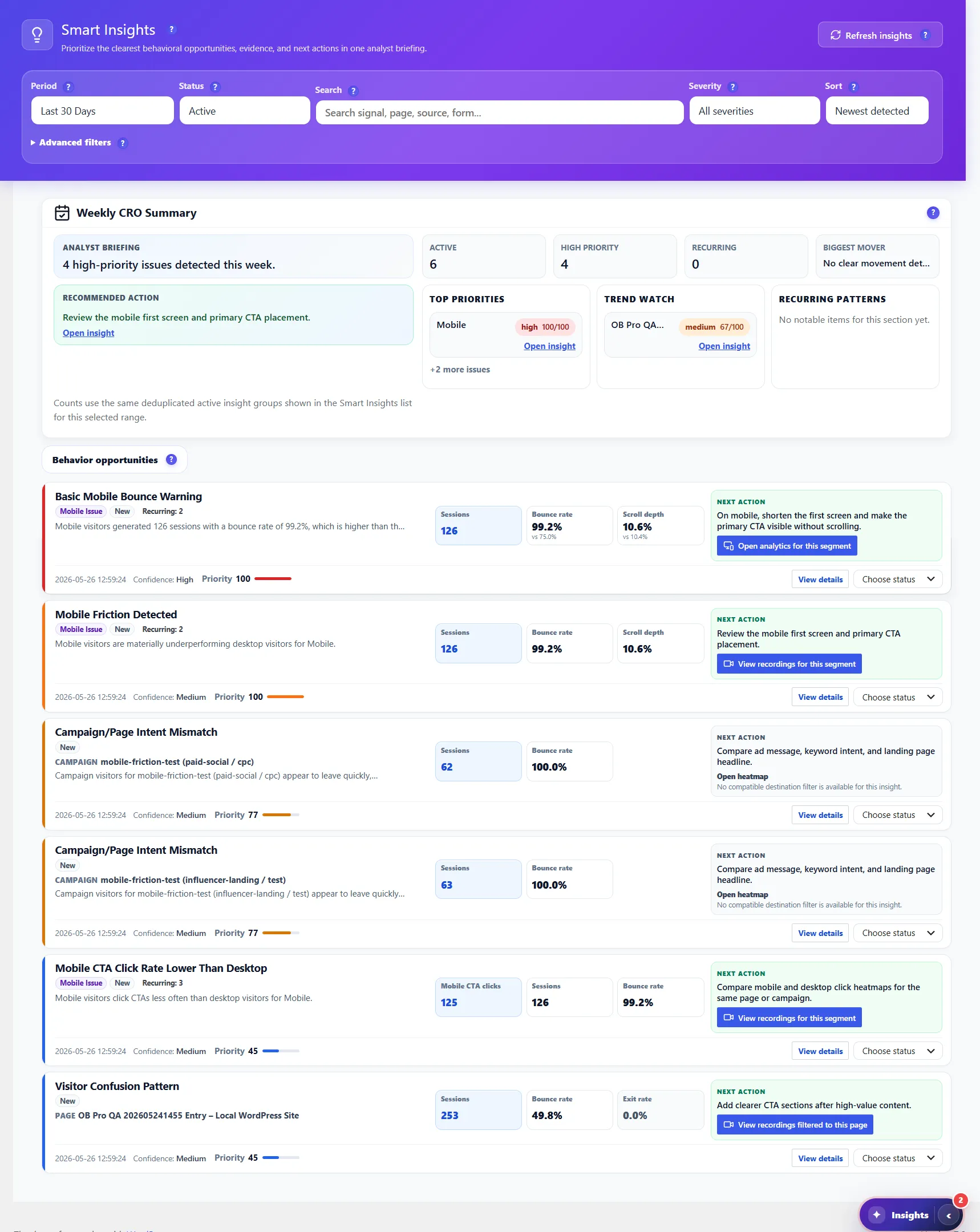Viewport: 980px width, 1232px height.
Task: Click the Smart Insights lightbulb icon
Action: point(37,35)
